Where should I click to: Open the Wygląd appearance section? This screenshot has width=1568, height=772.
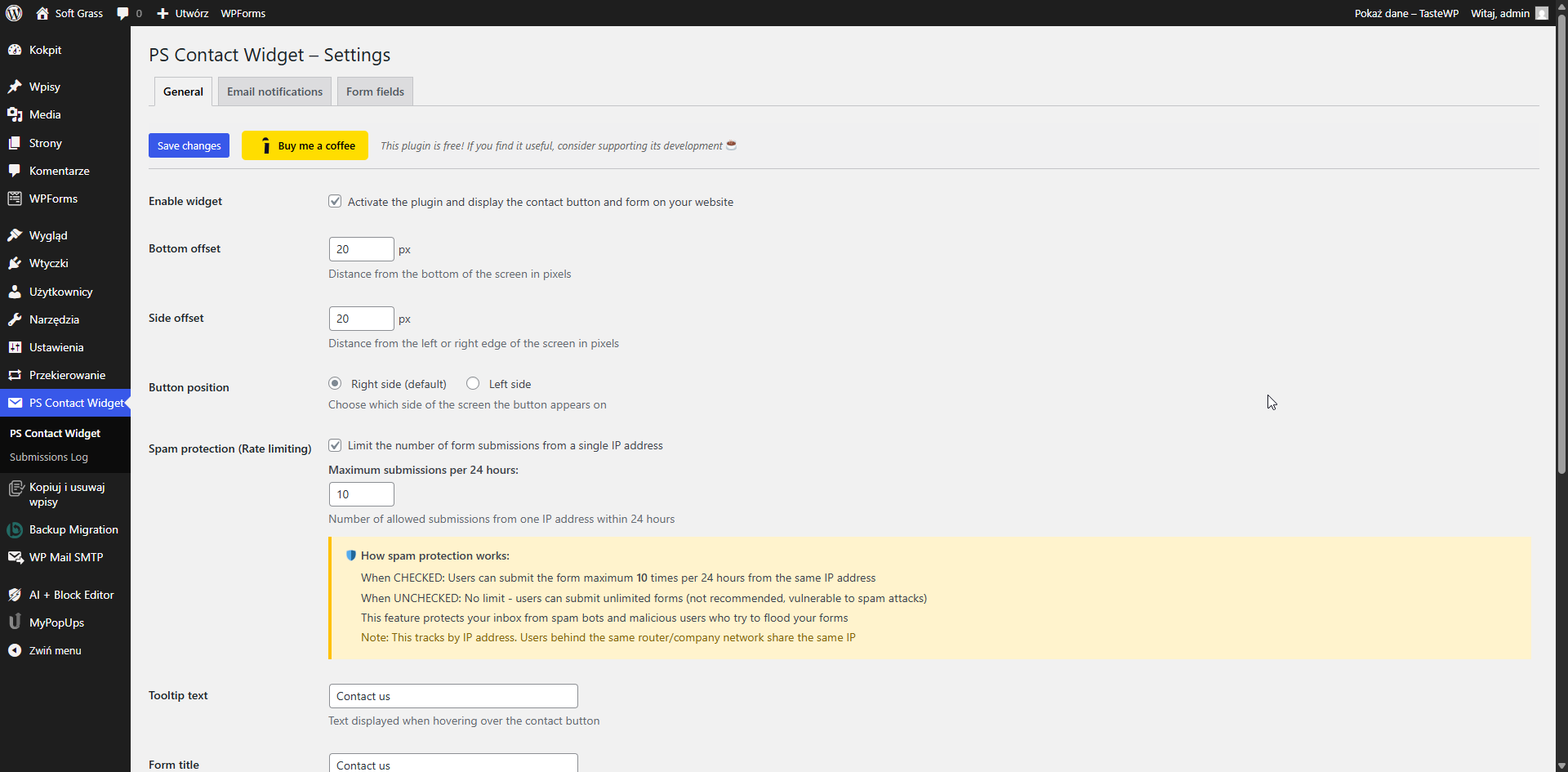(47, 235)
